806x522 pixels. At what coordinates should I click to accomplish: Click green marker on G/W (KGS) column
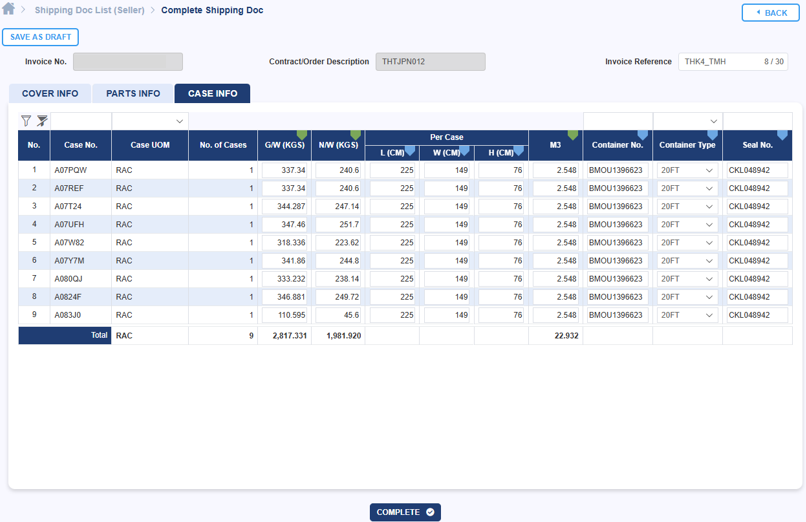tap(302, 135)
